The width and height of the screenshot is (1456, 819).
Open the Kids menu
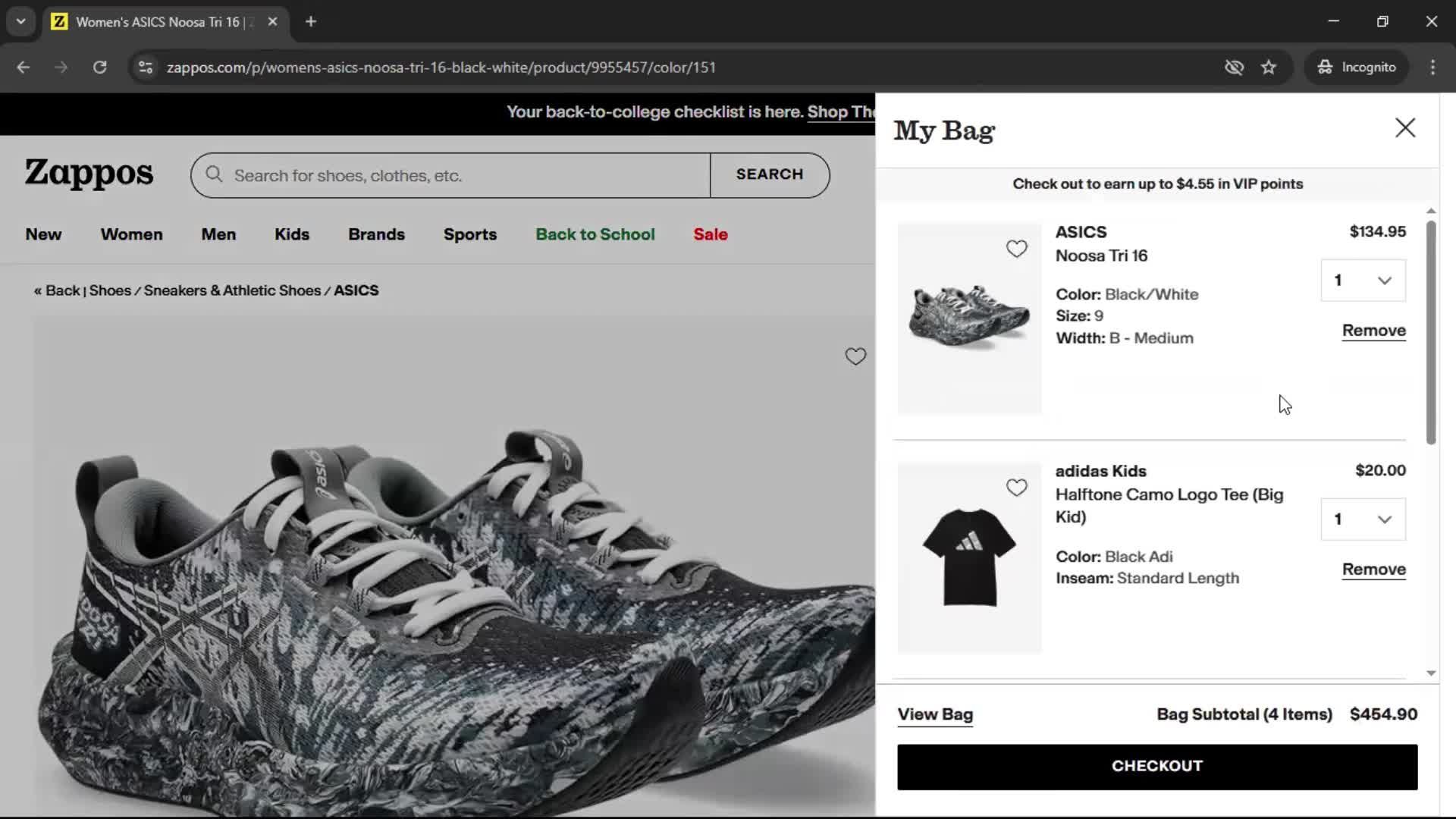point(292,234)
